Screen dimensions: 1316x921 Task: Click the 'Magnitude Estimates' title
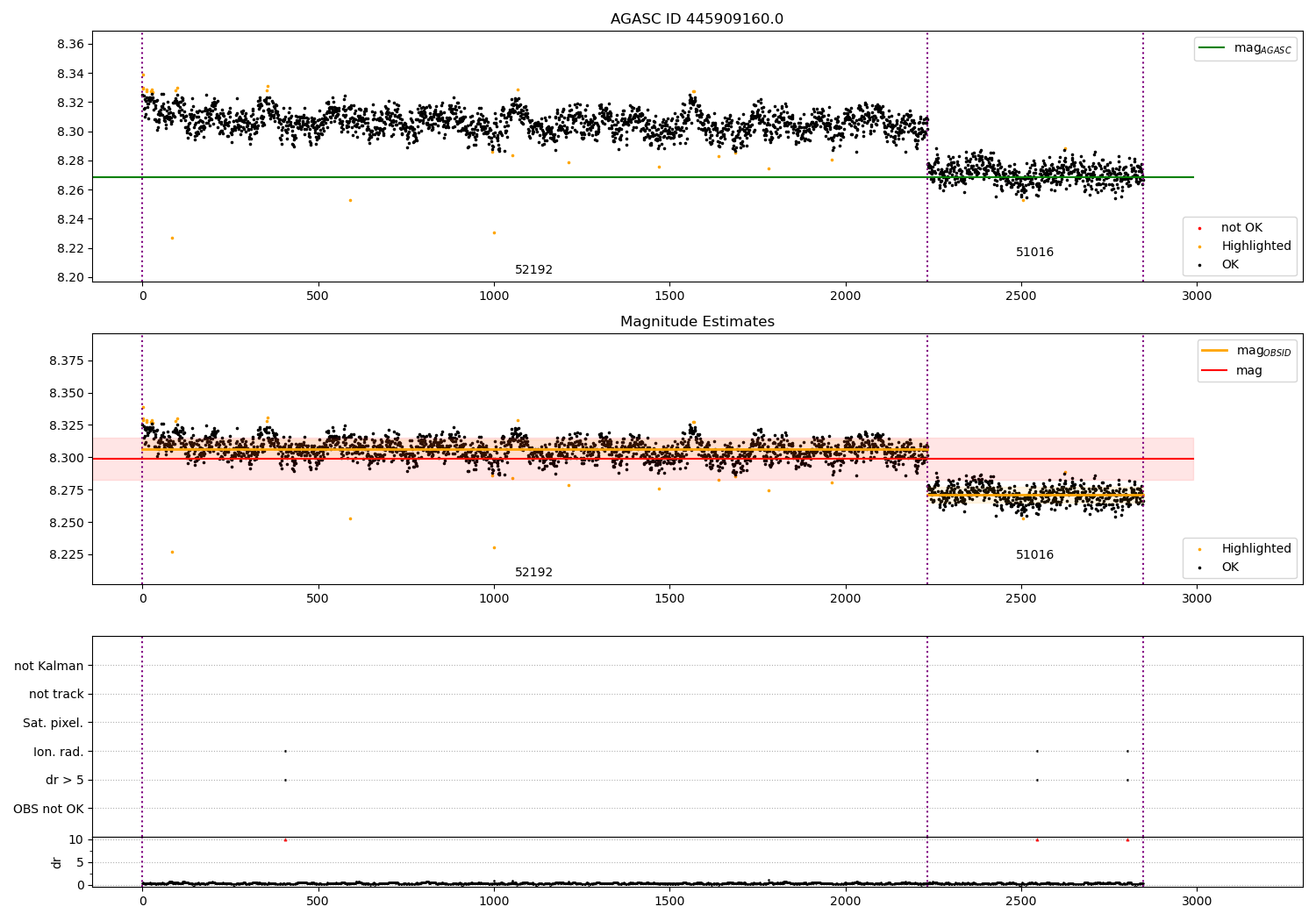[x=697, y=322]
